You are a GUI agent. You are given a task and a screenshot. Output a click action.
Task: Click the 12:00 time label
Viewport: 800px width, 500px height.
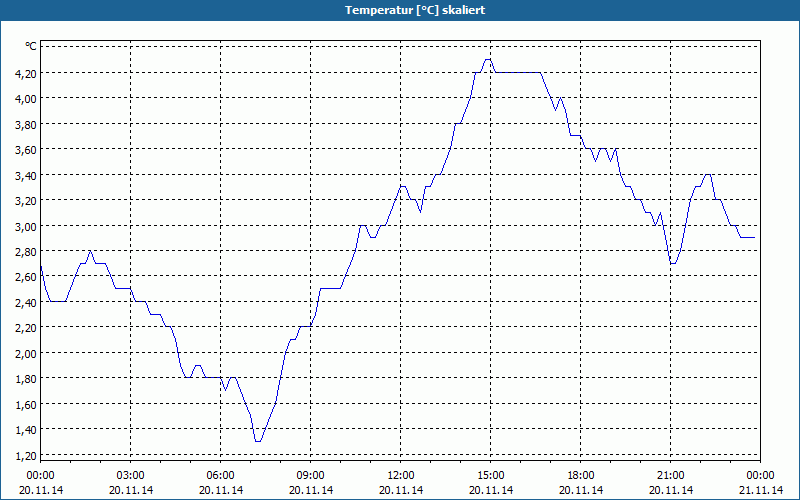coord(401,476)
